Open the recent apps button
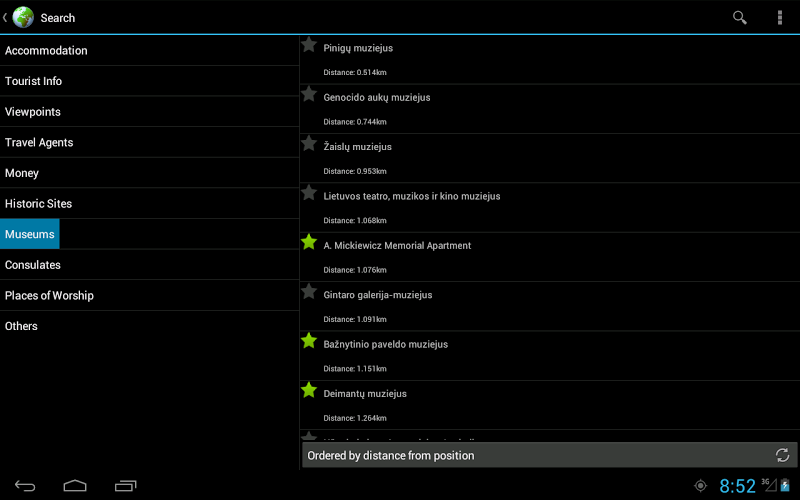The image size is (800, 500). coord(125,486)
